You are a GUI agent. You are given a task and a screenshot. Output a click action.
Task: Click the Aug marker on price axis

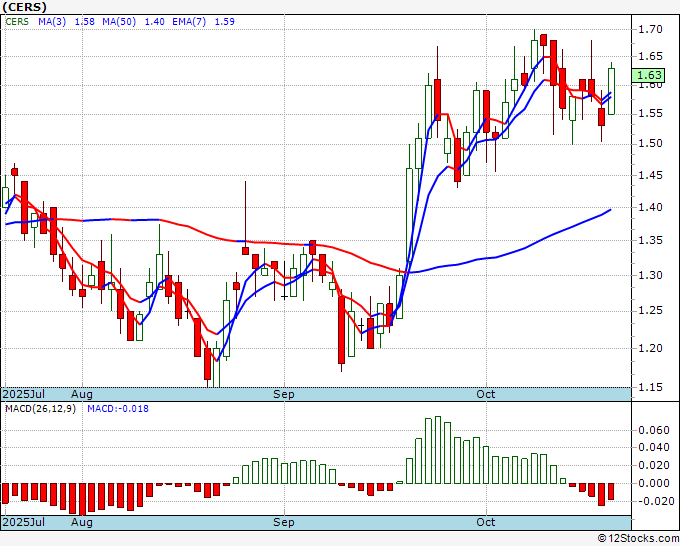(x=81, y=394)
